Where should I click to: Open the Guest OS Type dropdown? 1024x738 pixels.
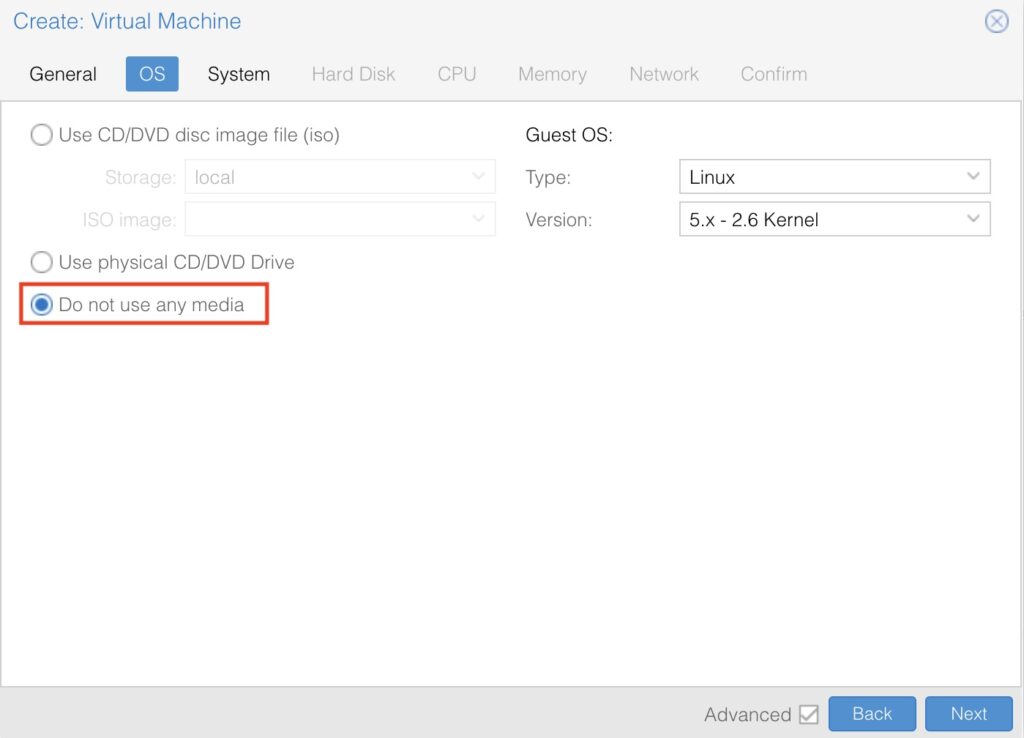(835, 177)
